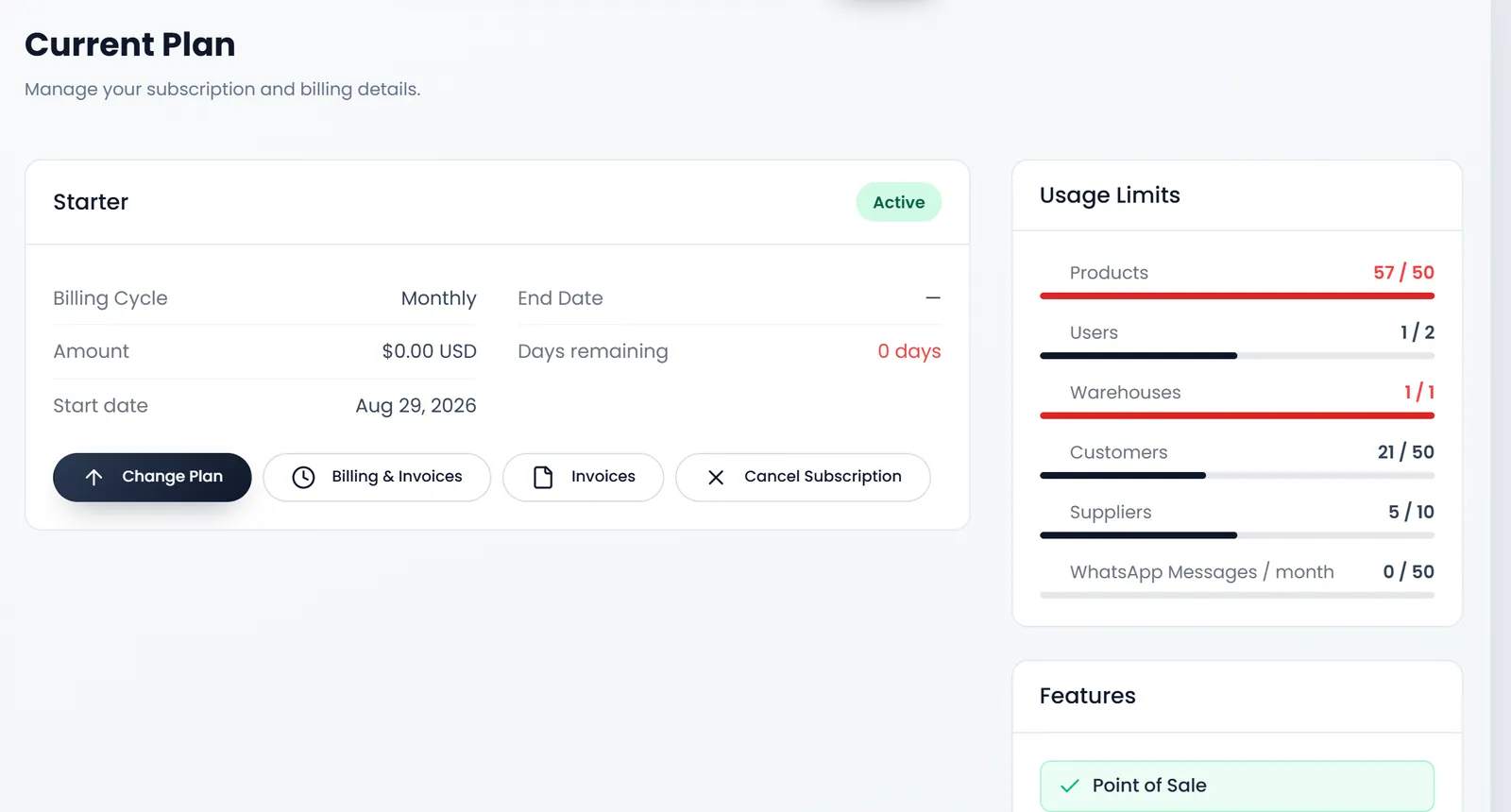Viewport: 1511px width, 812px height.
Task: Click the '1 / 2' users count
Action: [1418, 332]
